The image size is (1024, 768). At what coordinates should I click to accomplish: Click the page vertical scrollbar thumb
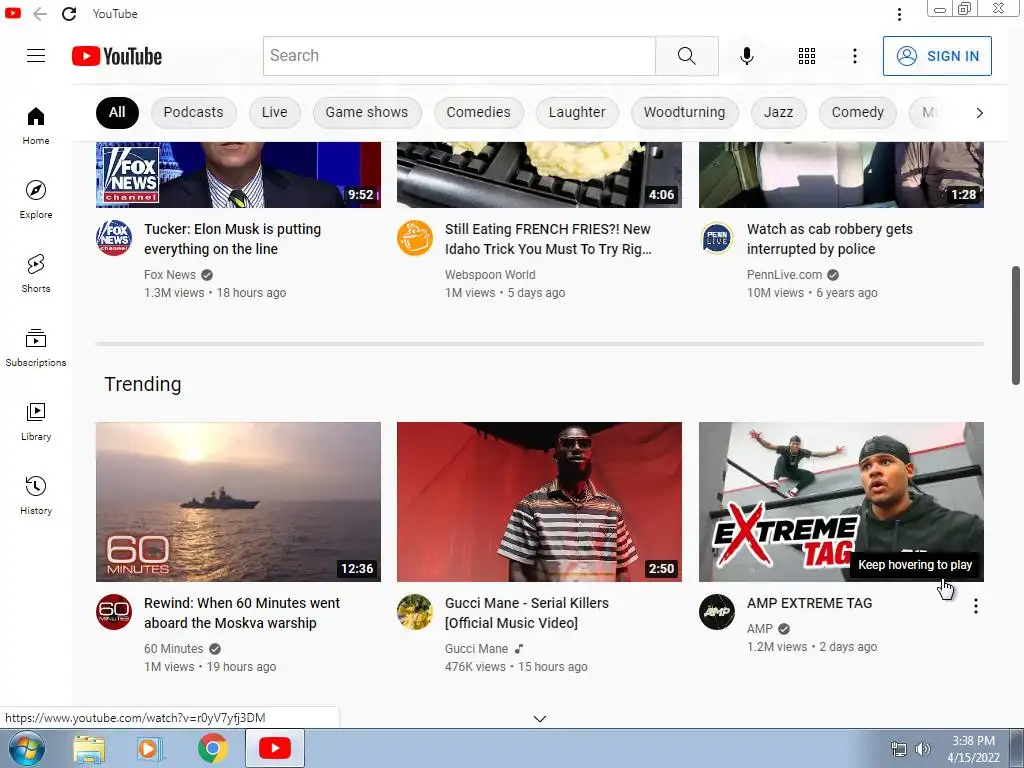[1016, 325]
